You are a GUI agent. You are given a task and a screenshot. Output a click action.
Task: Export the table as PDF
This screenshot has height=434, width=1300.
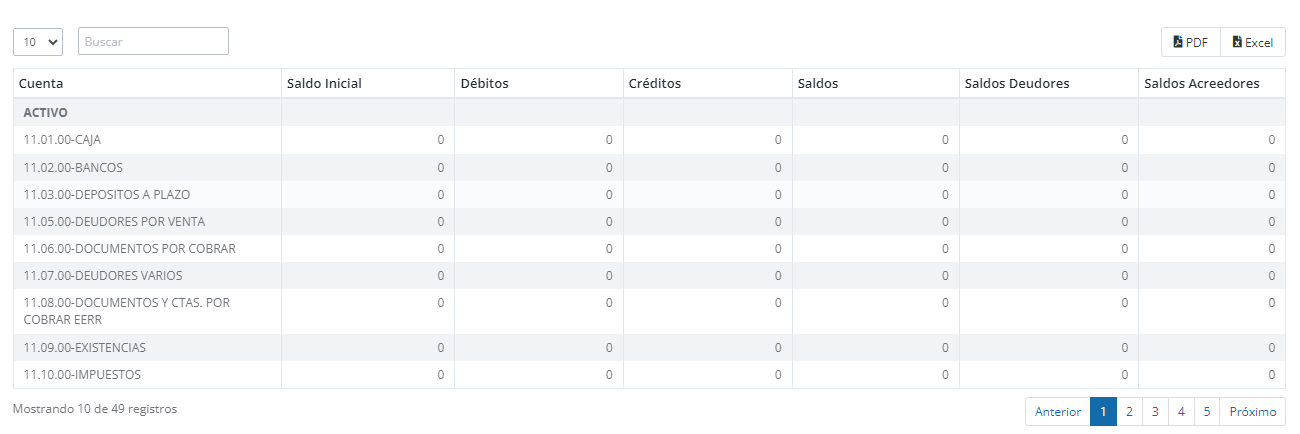pos(1190,42)
